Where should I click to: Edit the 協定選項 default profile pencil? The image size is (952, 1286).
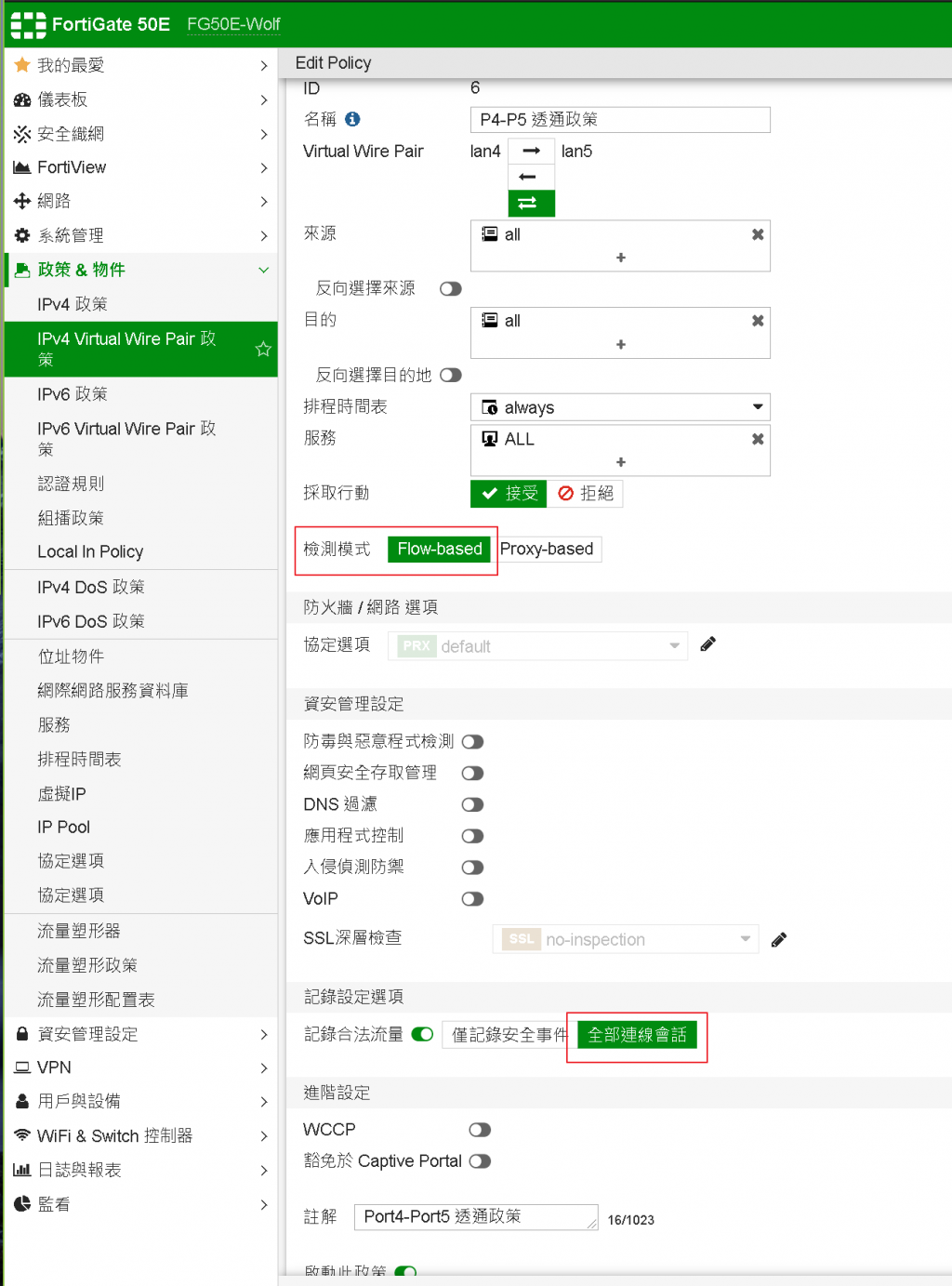pos(708,644)
